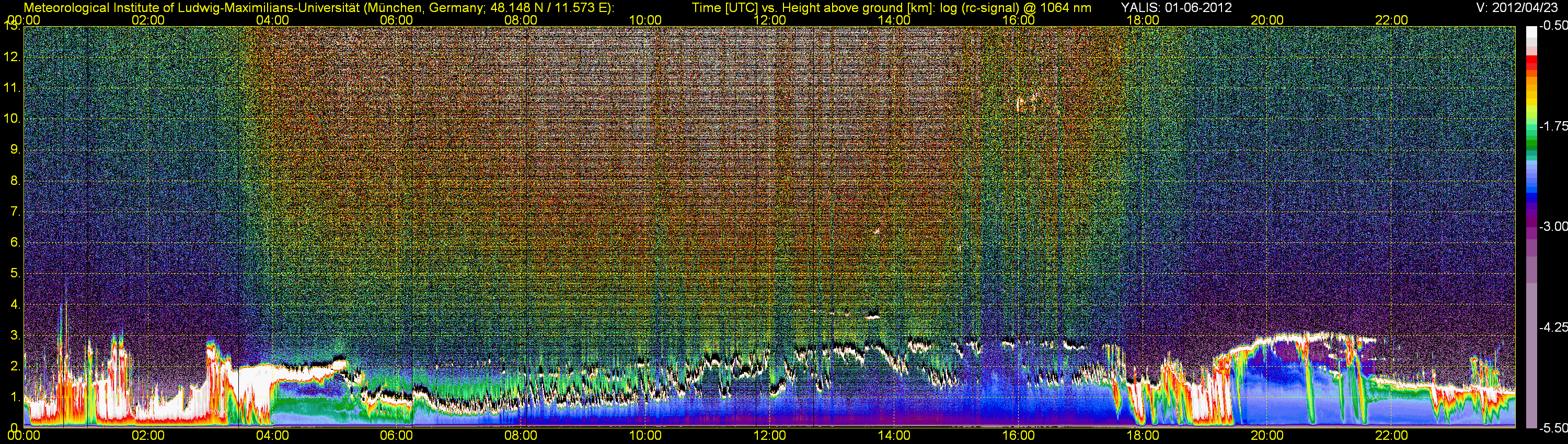Click the 5 km height axis label
This screenshot has height=444, width=1568.
[x=15, y=273]
